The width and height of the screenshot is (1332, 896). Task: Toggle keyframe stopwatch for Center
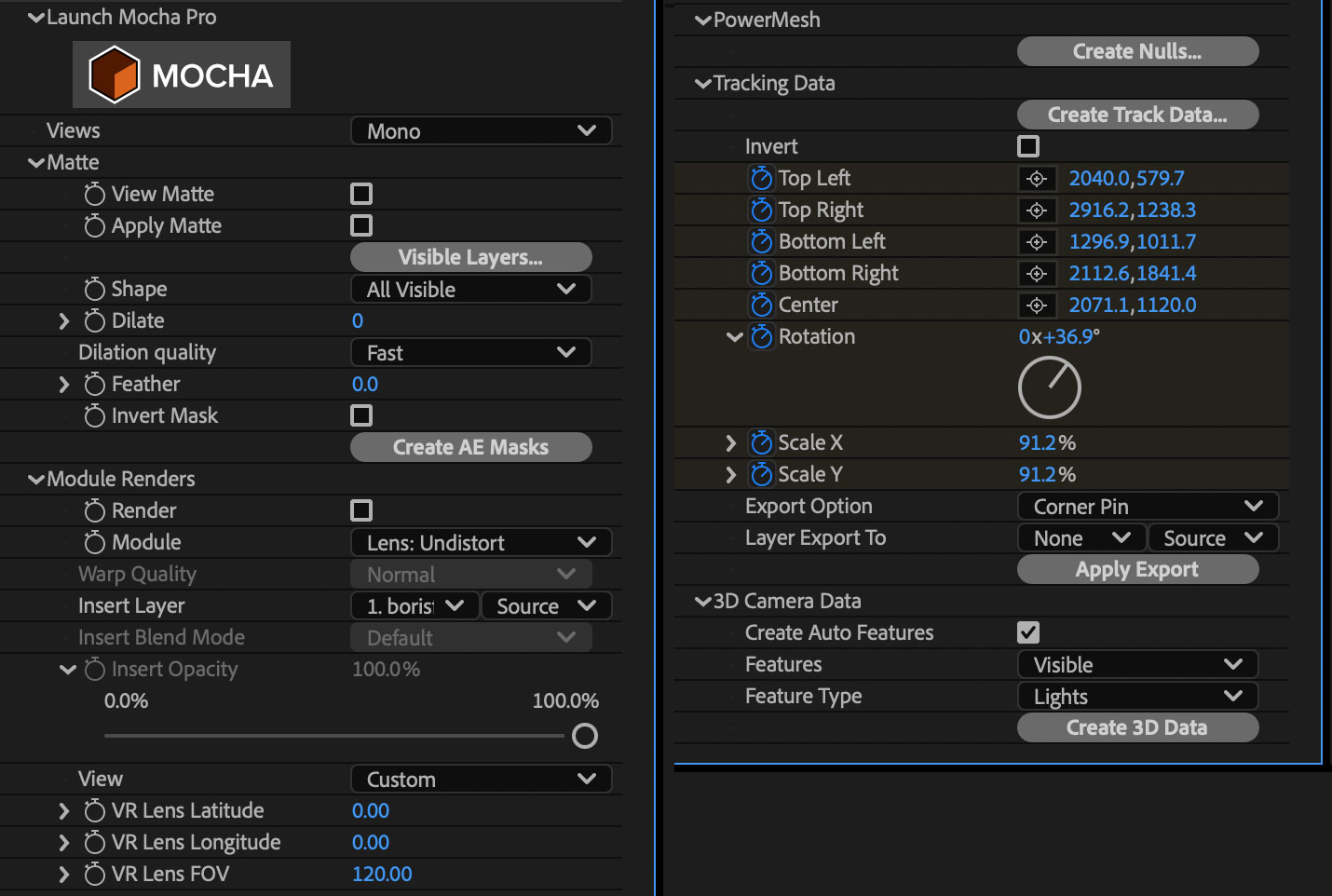pyautogui.click(x=761, y=305)
